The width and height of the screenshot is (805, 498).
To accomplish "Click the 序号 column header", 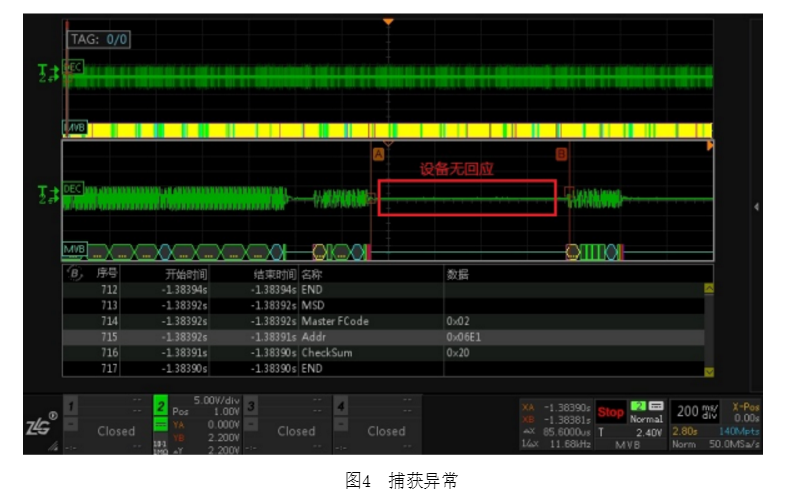I will pyautogui.click(x=107, y=273).
